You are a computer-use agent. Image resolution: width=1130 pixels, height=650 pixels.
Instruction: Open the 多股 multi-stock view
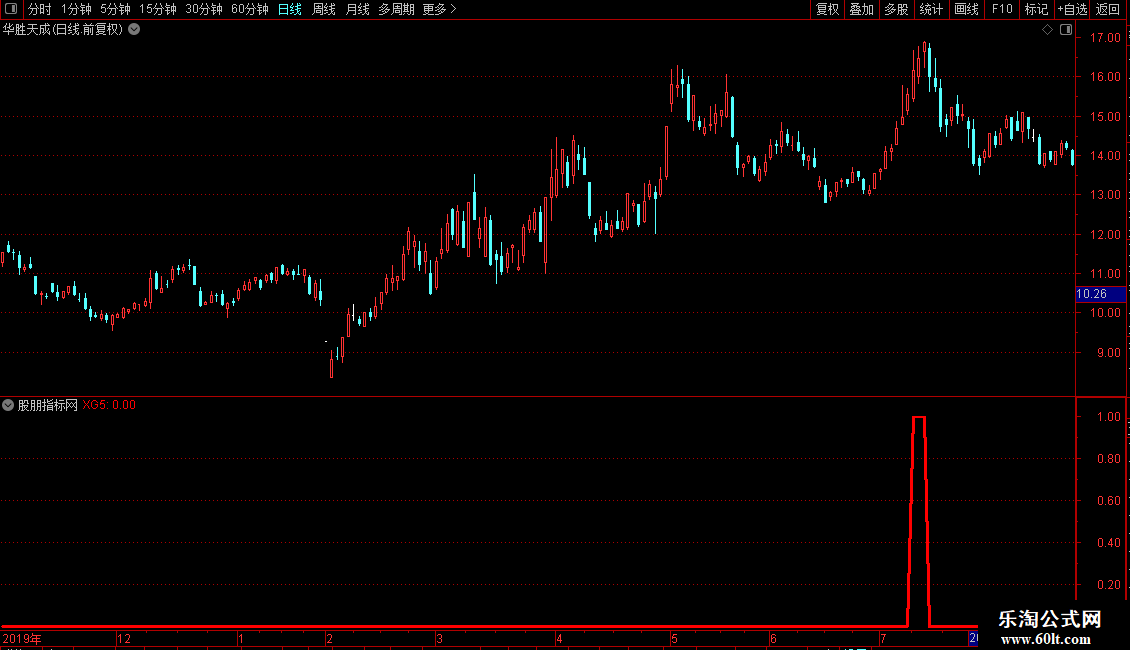896,9
